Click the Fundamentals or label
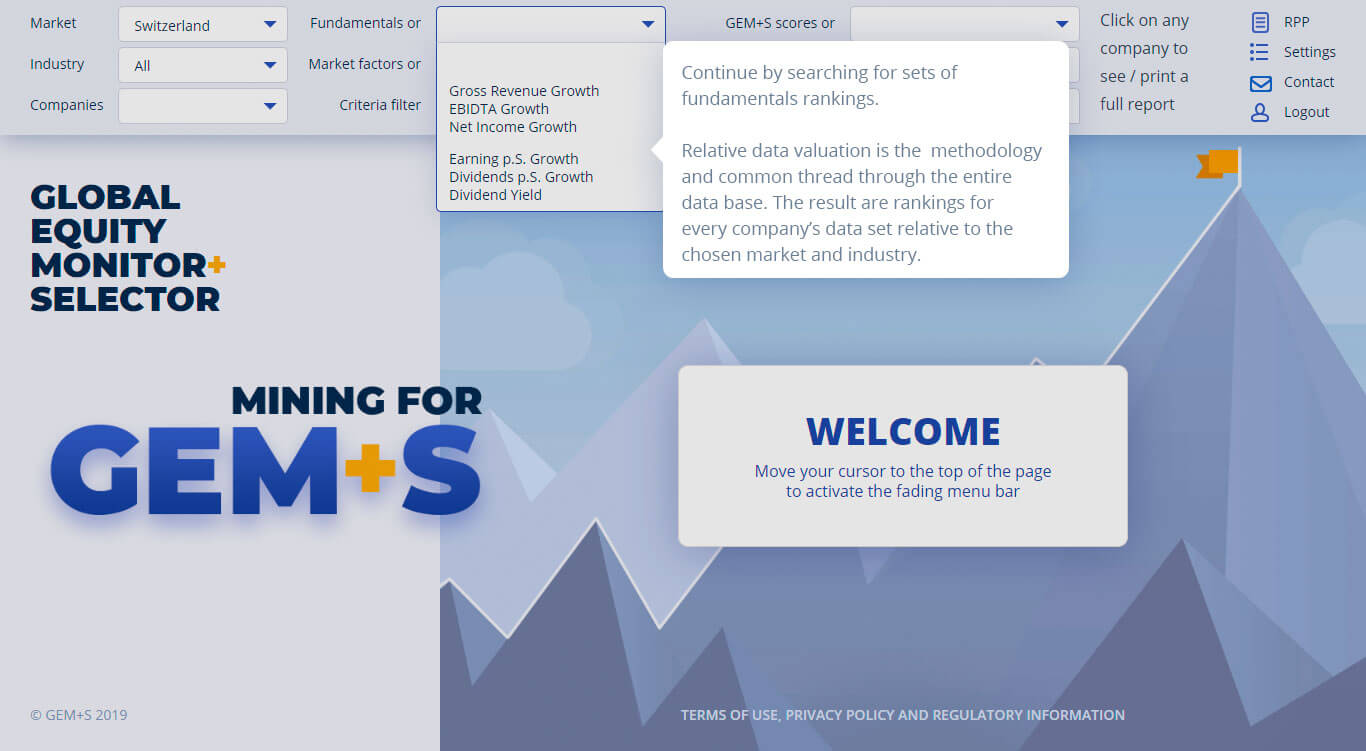The width and height of the screenshot is (1366, 751). click(365, 23)
